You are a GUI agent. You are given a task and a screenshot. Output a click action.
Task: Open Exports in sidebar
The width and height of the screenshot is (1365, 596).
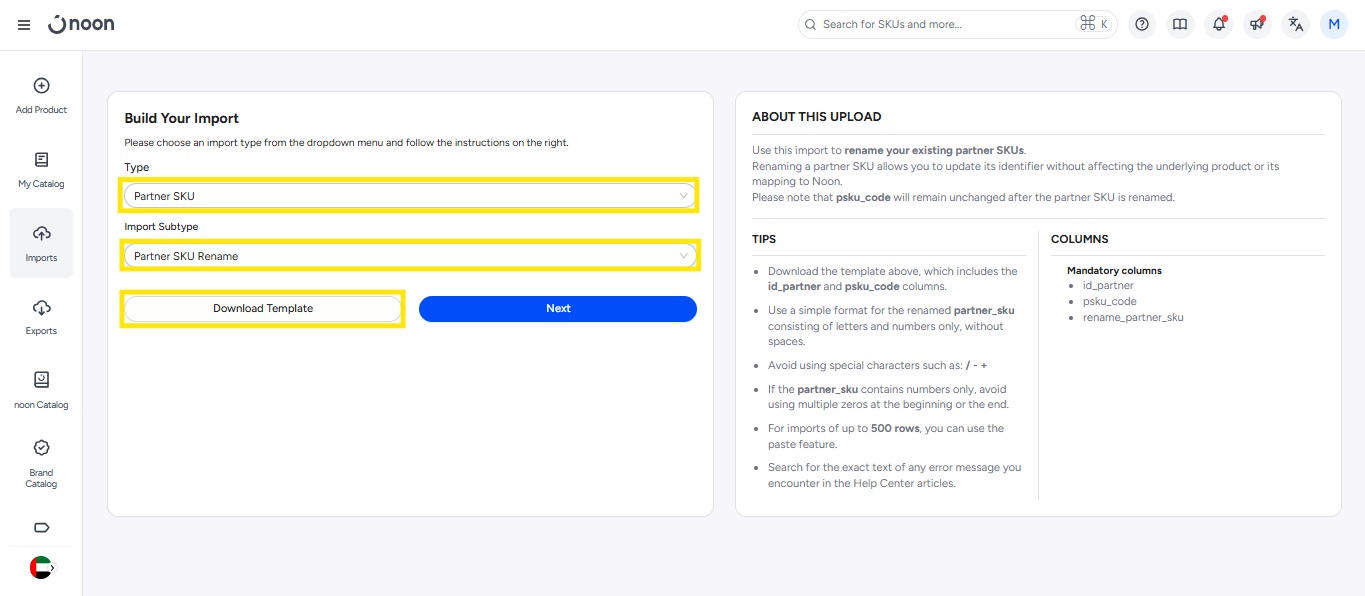click(x=41, y=317)
